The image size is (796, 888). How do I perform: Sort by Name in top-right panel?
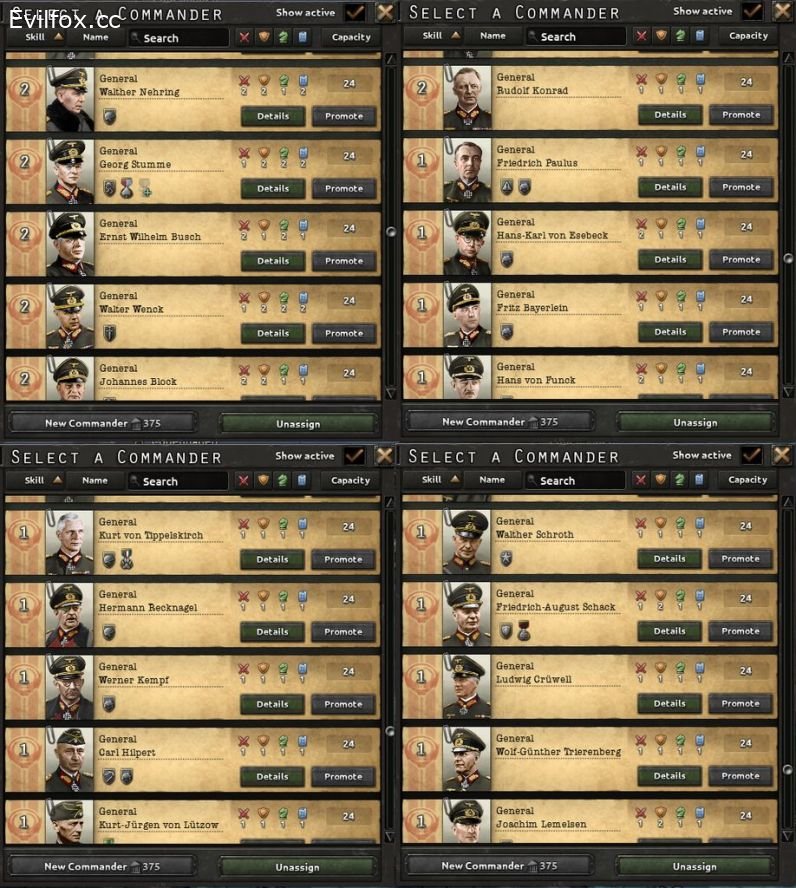pyautogui.click(x=493, y=36)
